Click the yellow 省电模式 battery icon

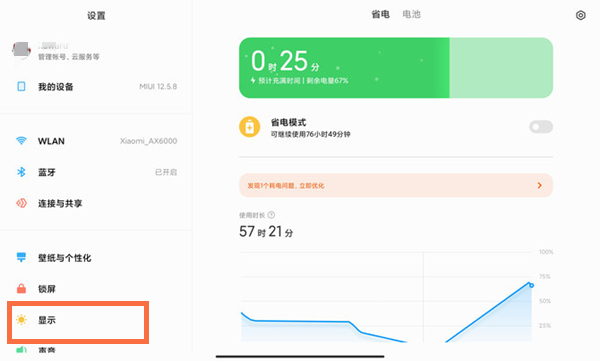point(249,127)
